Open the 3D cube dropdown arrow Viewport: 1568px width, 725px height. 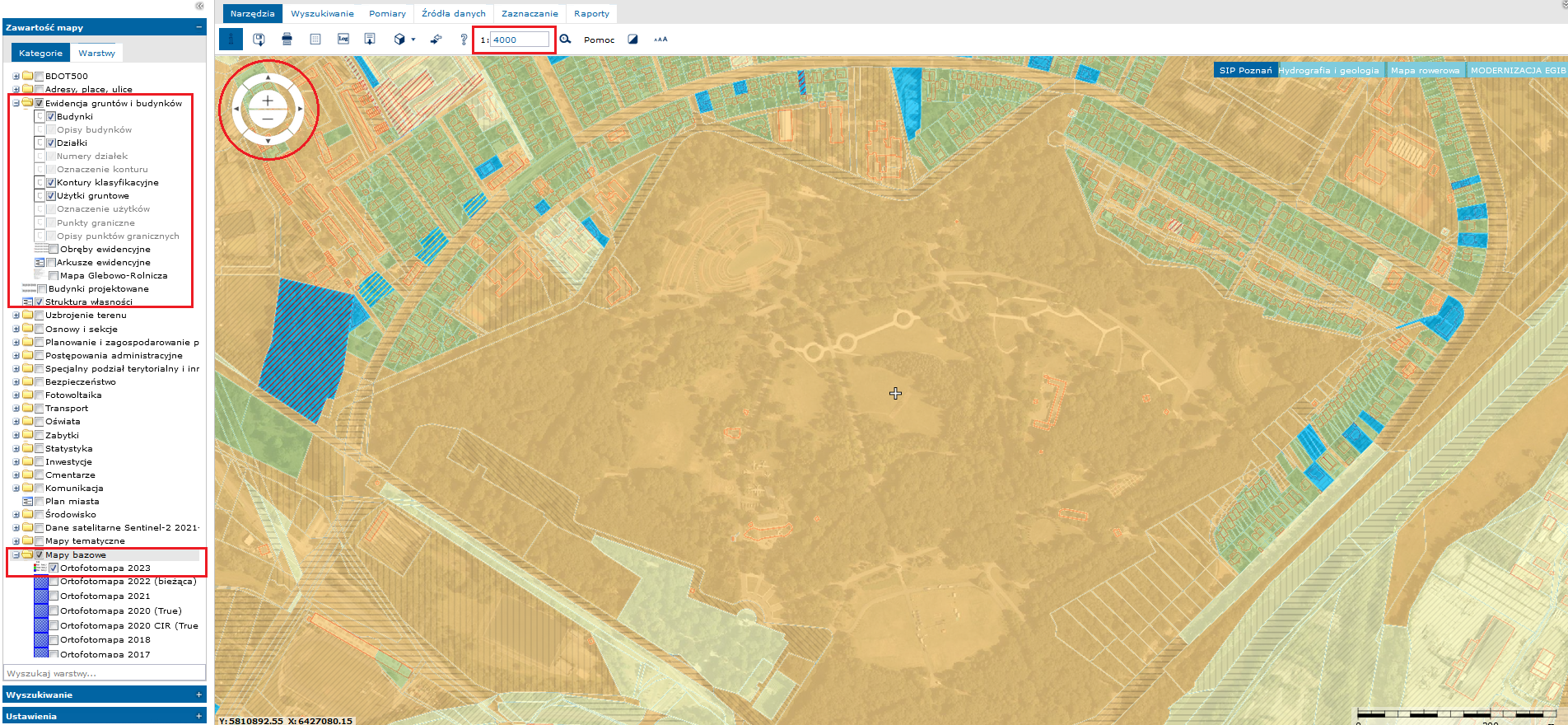413,40
